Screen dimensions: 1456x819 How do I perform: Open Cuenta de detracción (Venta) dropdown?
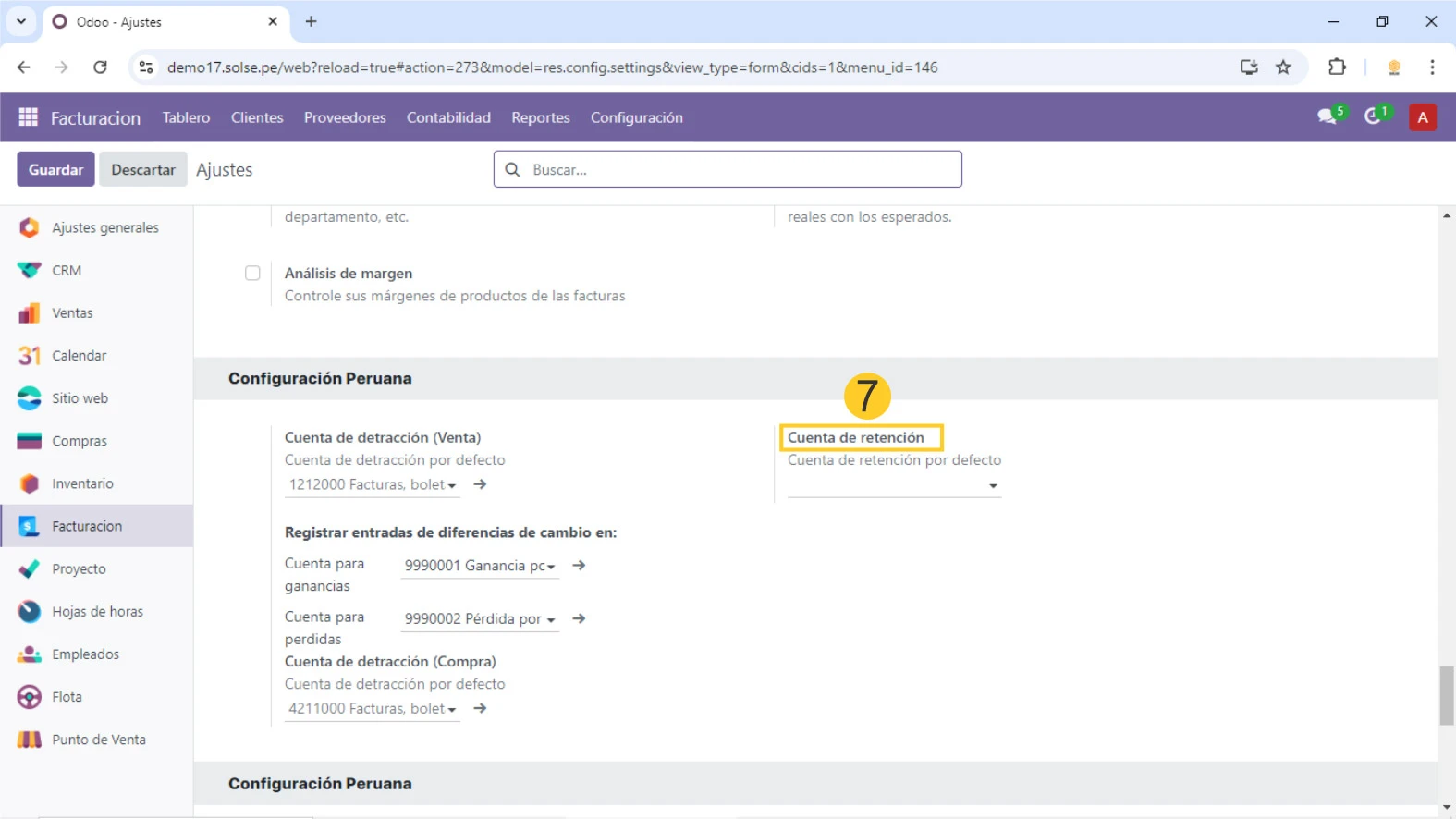click(x=452, y=485)
